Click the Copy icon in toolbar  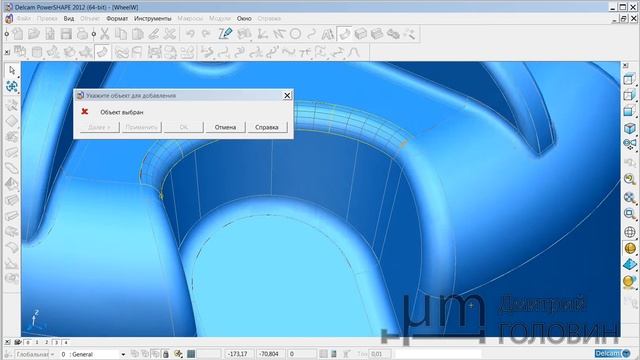[121, 34]
